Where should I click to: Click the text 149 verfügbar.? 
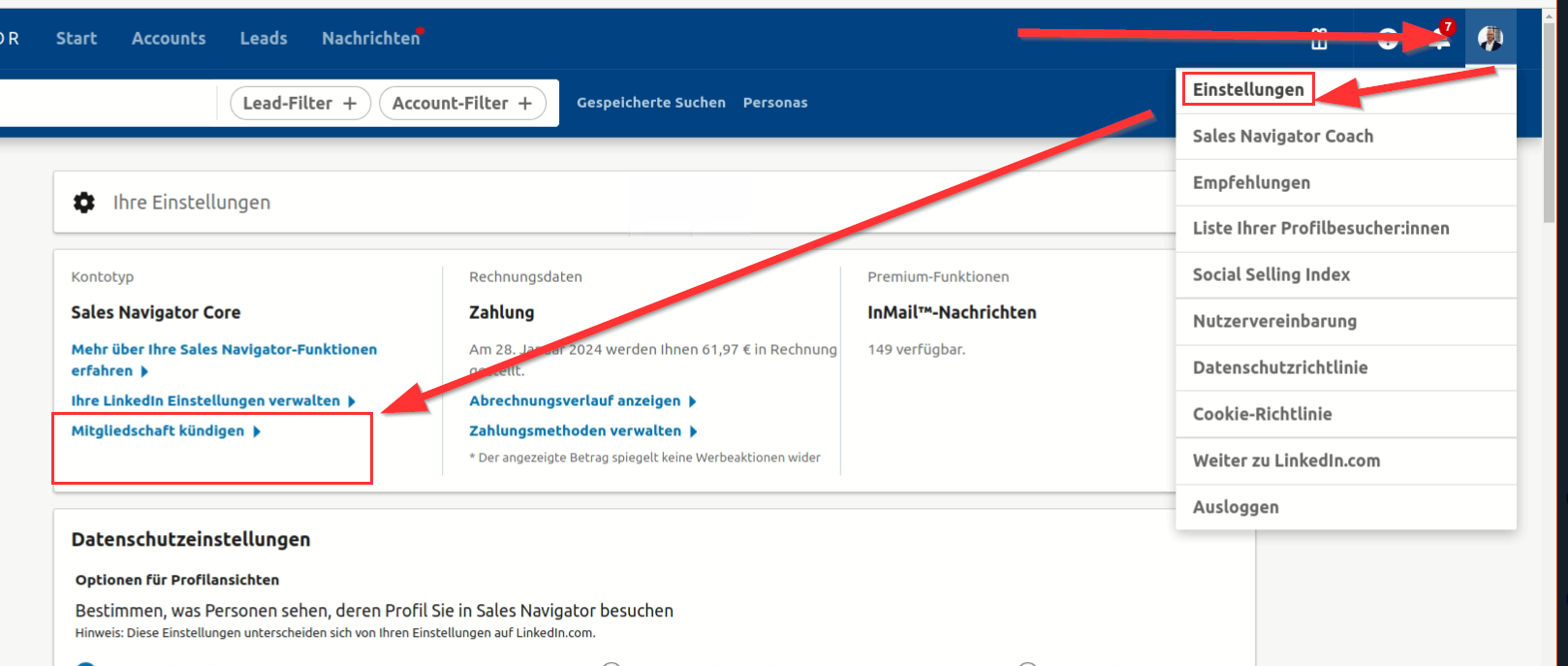[917, 350]
